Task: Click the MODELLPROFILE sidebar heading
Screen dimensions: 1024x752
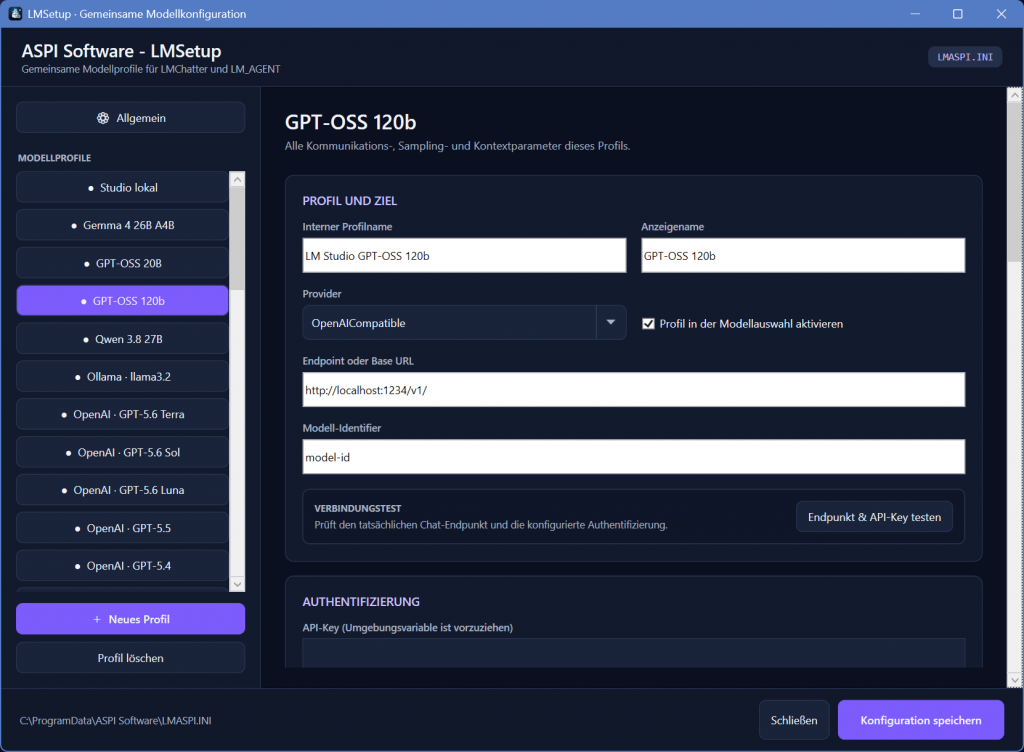Action: tap(54, 158)
